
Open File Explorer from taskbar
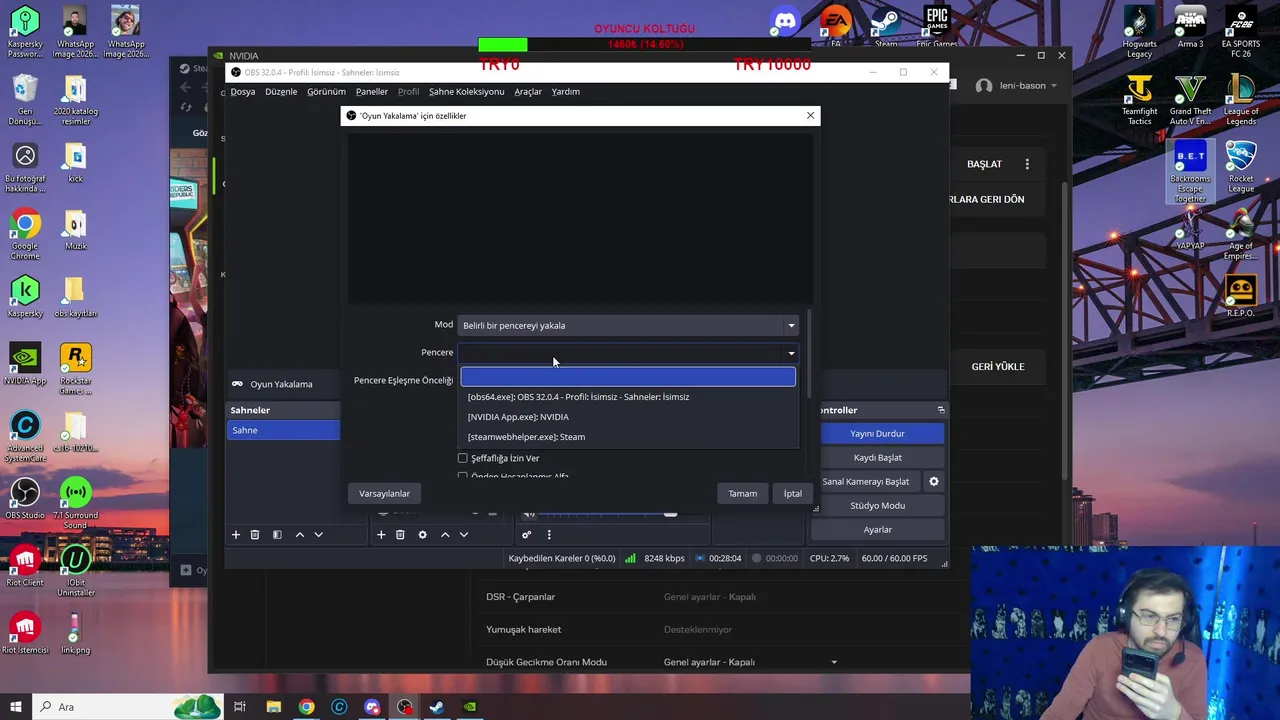point(273,707)
